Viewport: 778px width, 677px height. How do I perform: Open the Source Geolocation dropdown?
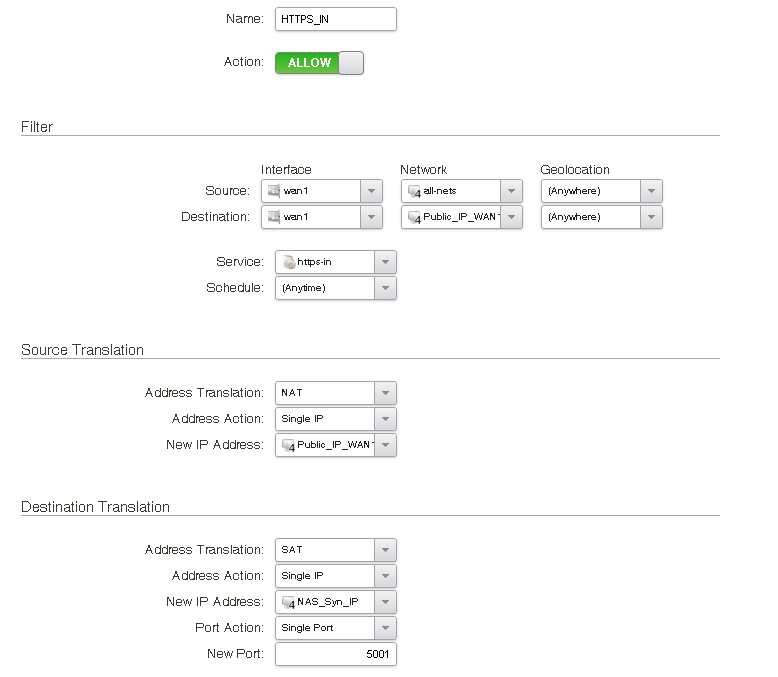pyautogui.click(x=651, y=191)
